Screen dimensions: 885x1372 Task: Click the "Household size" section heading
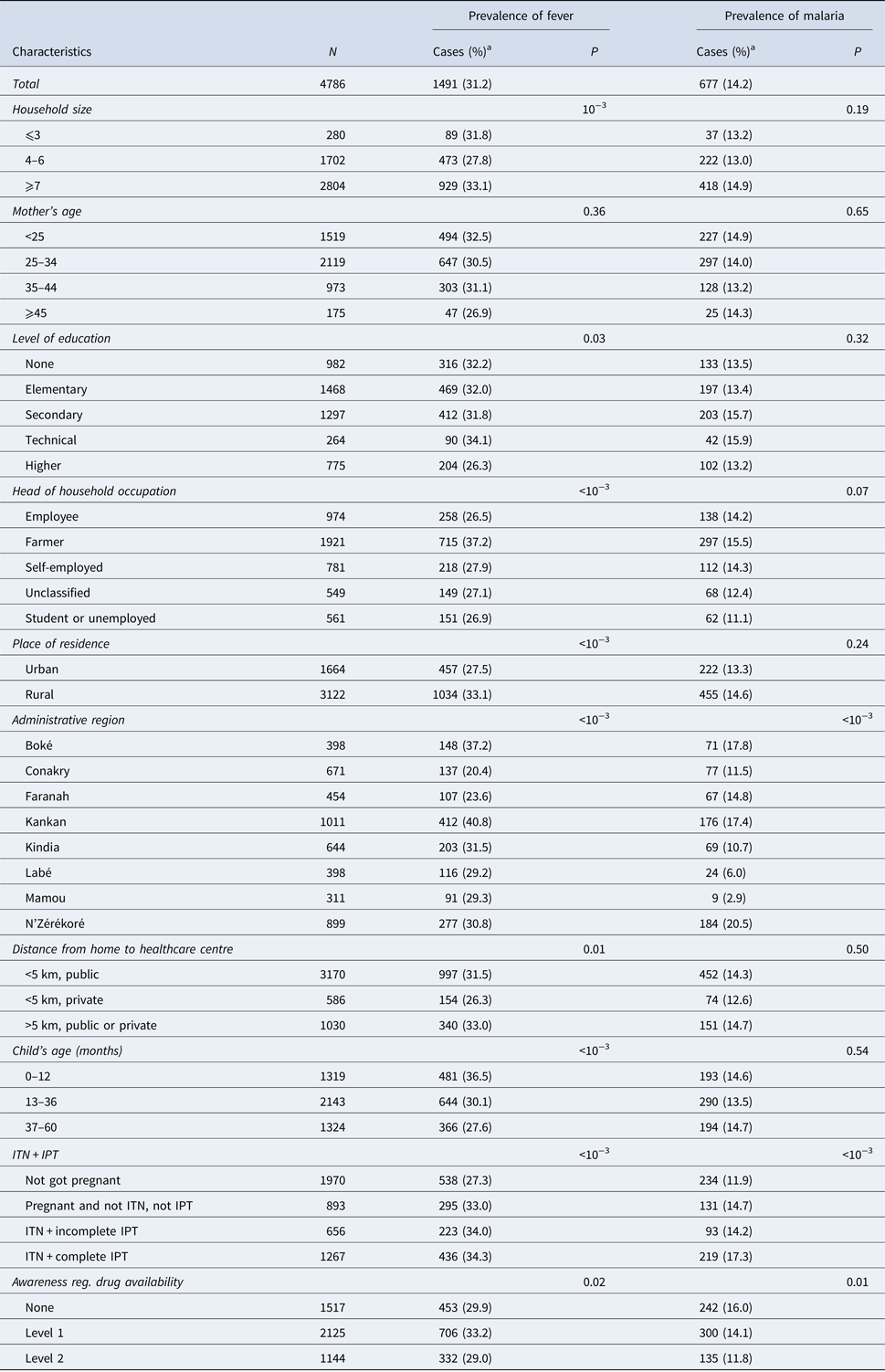52,110
